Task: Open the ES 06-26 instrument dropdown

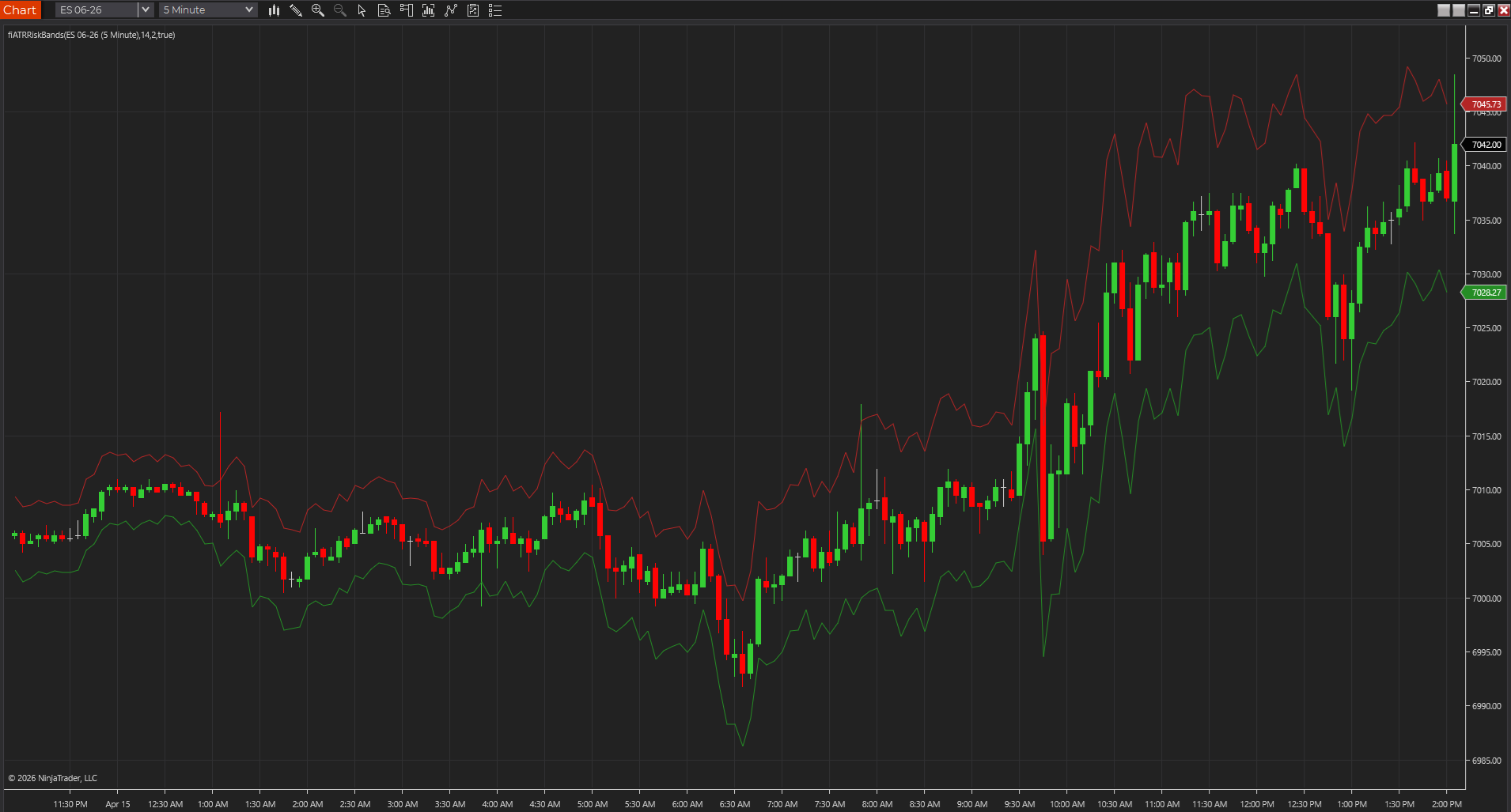Action: coord(145,9)
